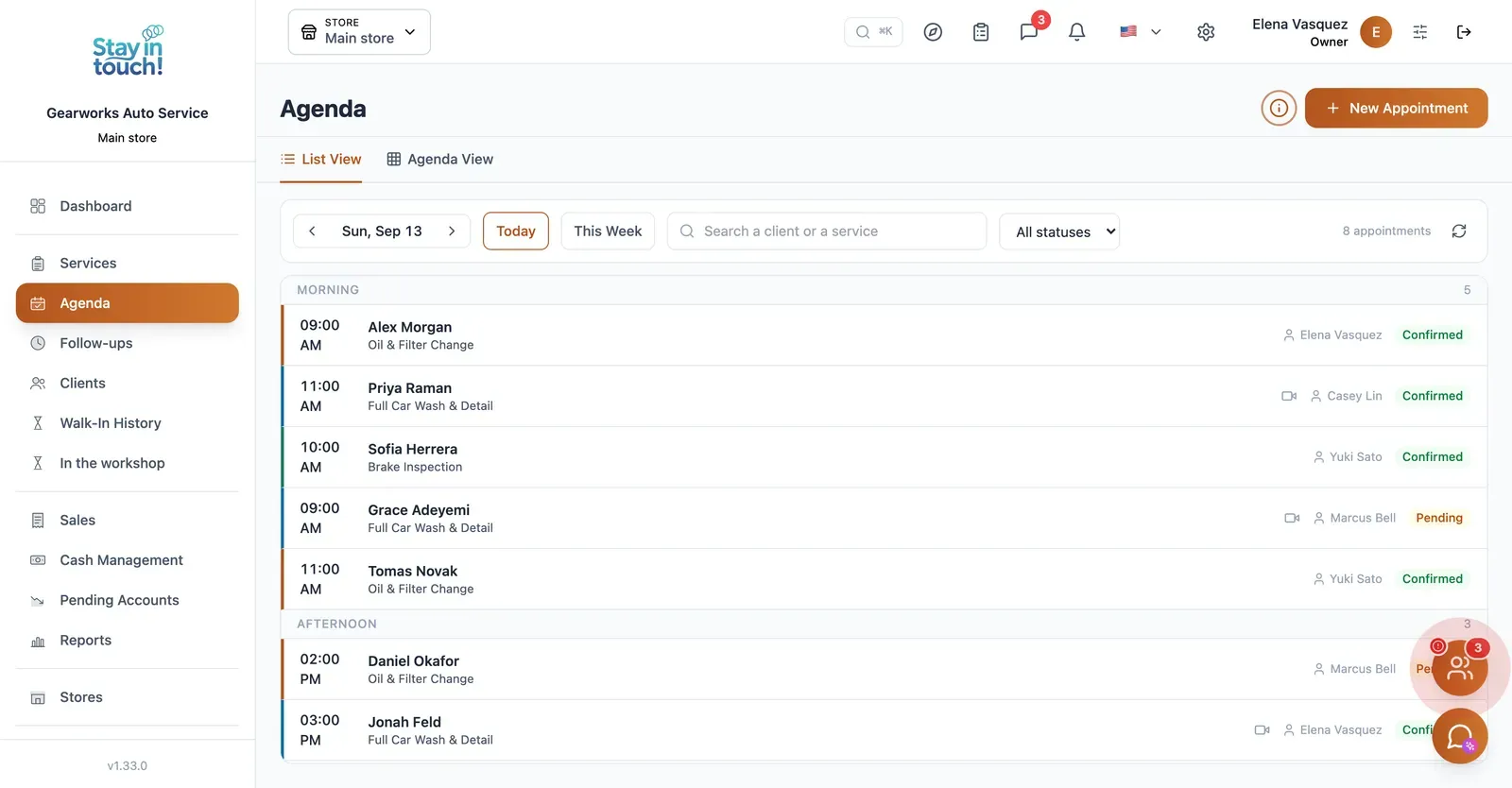Open the compass explore icon
This screenshot has height=788, width=1512.
933,32
